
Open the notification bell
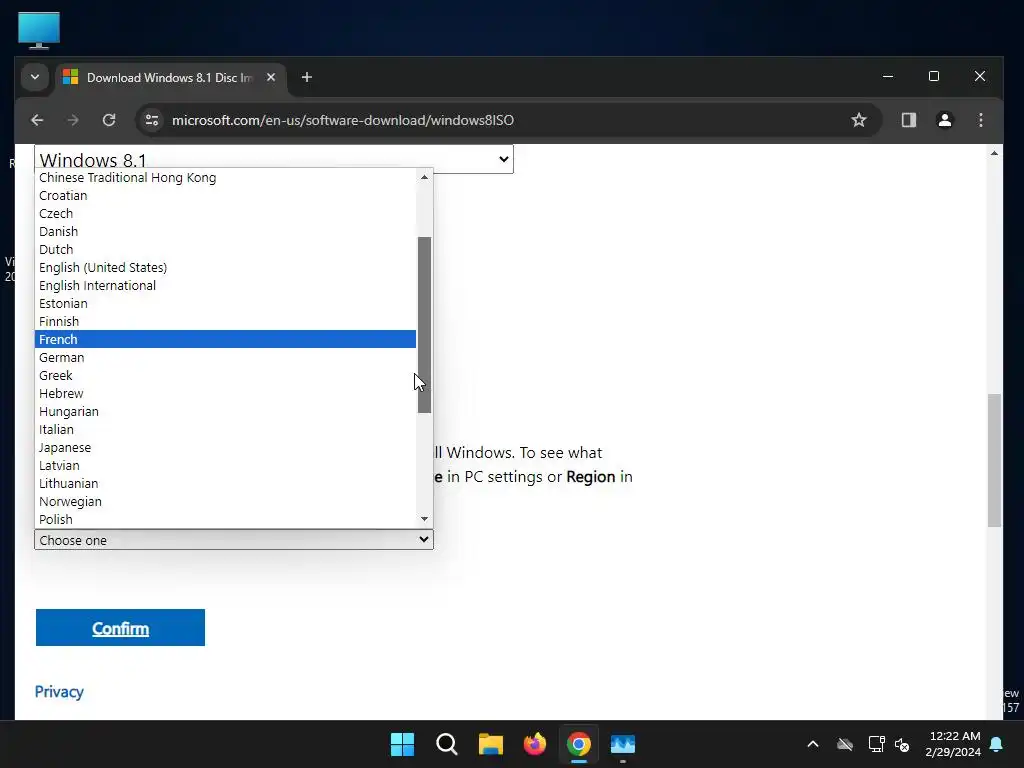coord(997,744)
